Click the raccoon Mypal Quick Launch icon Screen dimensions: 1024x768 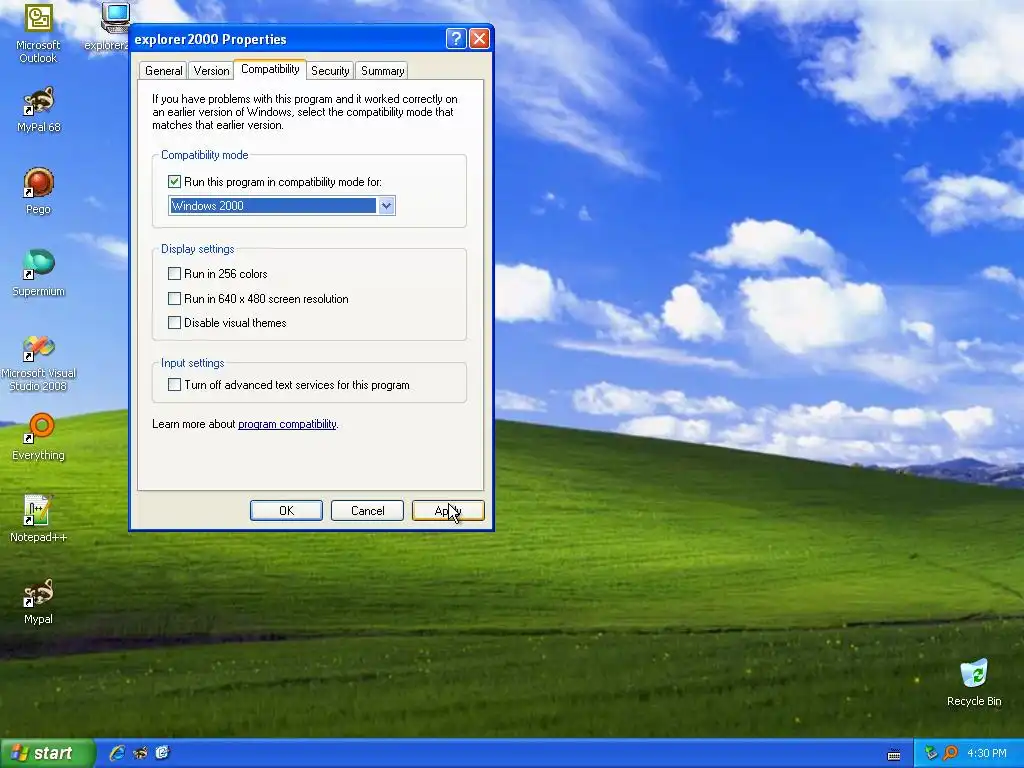[140, 753]
